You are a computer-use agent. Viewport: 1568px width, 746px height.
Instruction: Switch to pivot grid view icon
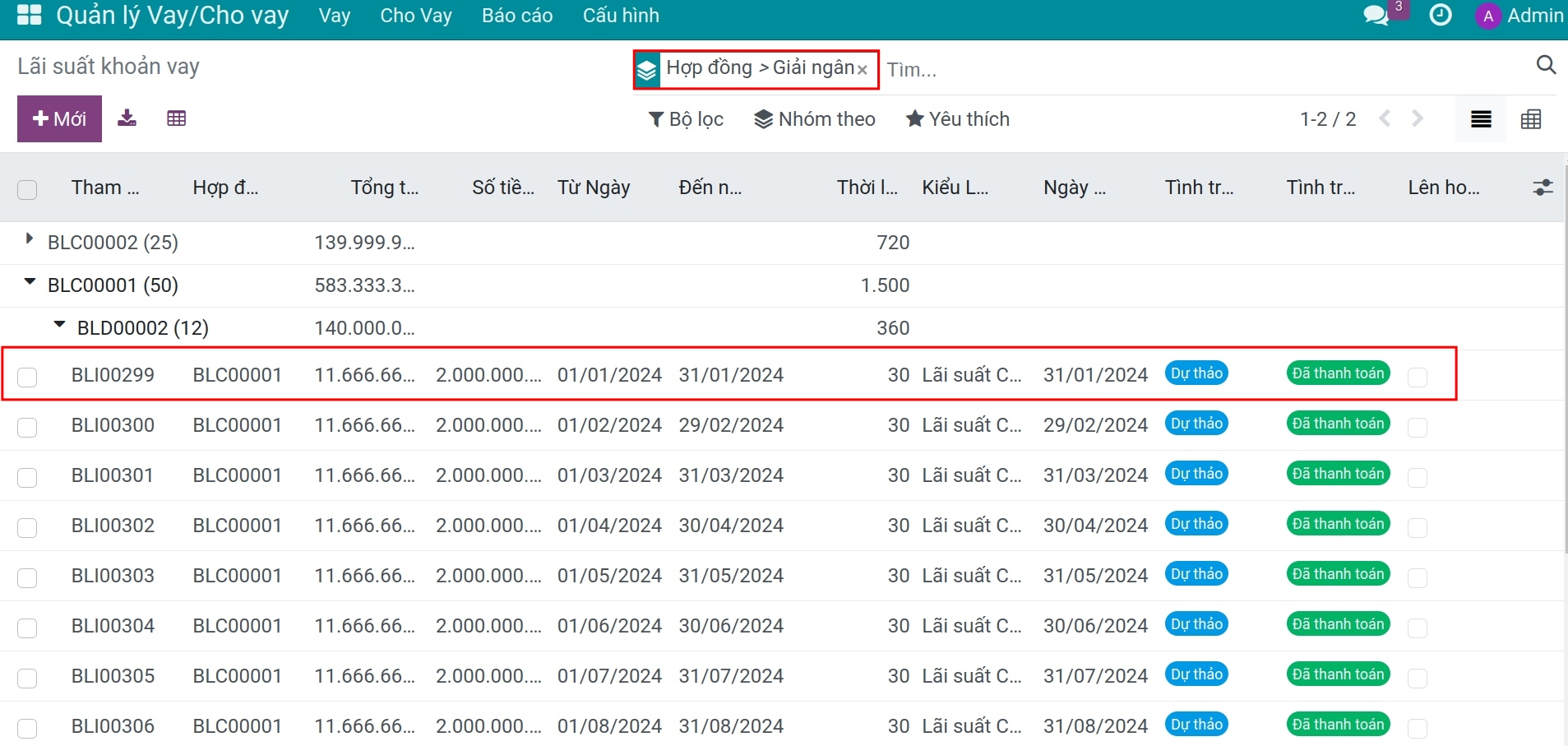(x=1531, y=119)
